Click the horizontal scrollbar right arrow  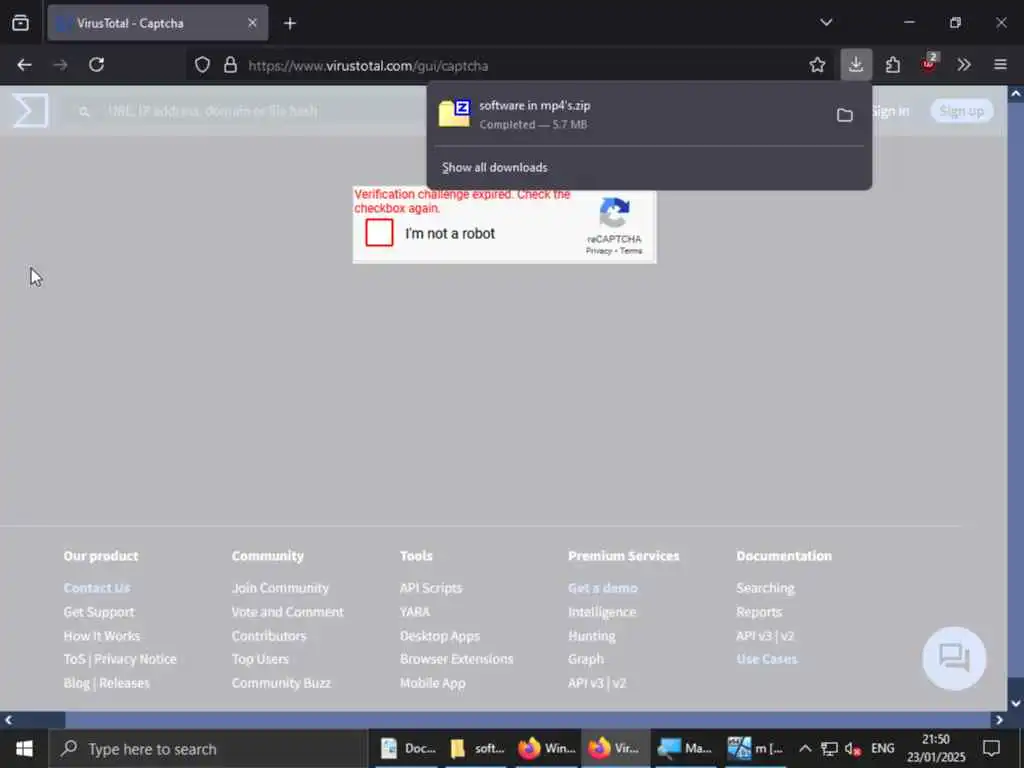tap(999, 720)
